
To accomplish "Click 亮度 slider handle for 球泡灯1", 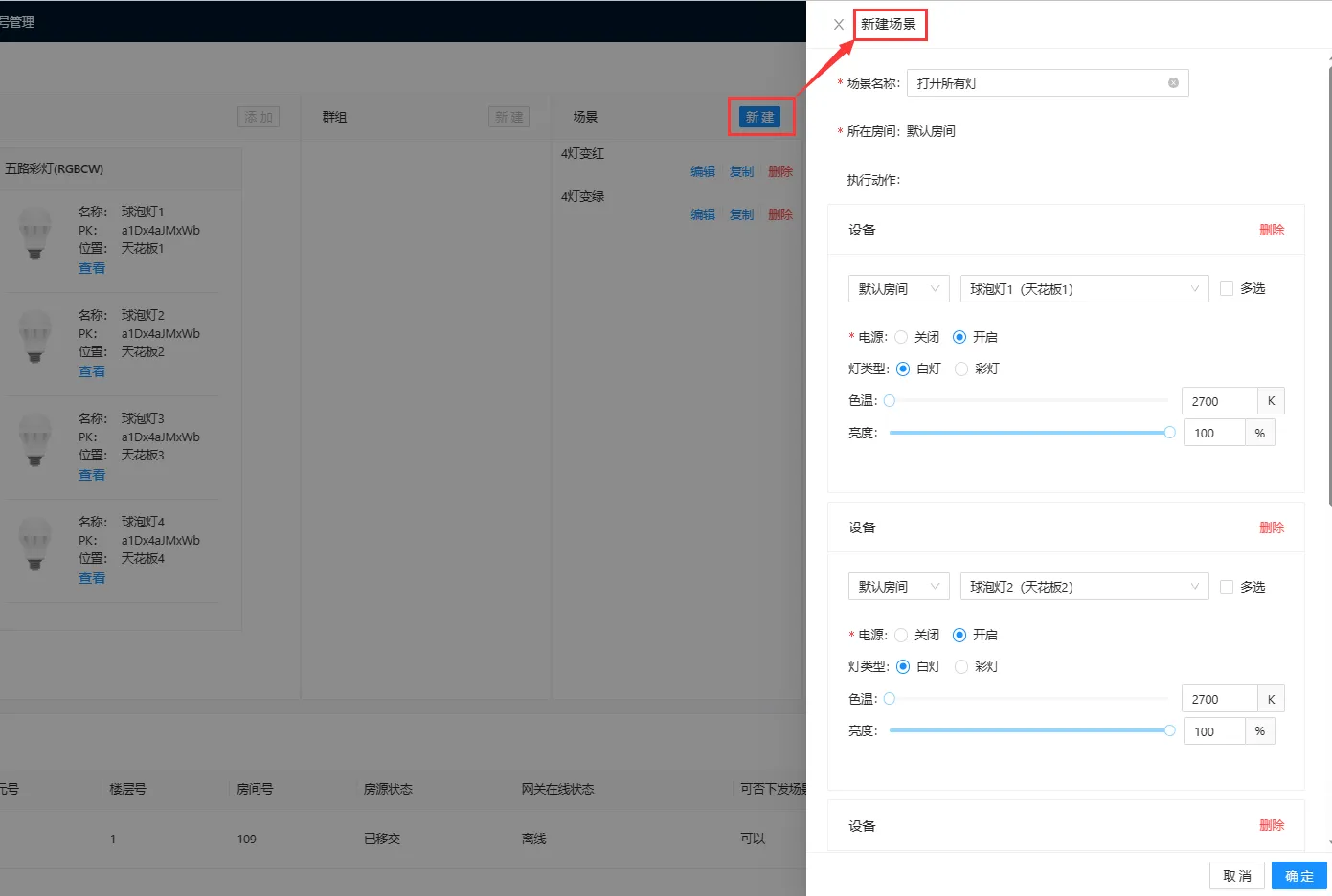I will (1169, 433).
